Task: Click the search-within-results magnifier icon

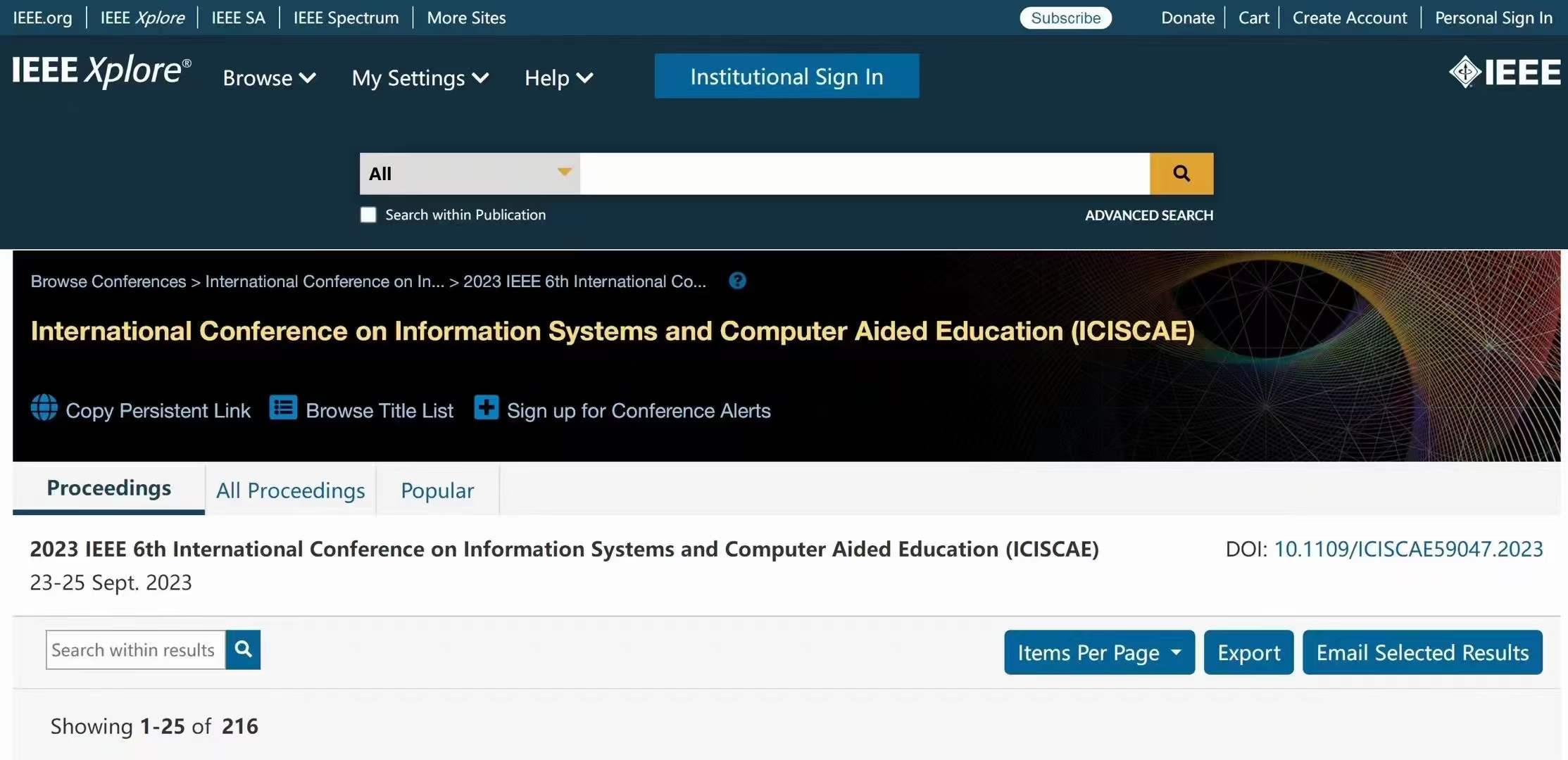Action: point(243,650)
